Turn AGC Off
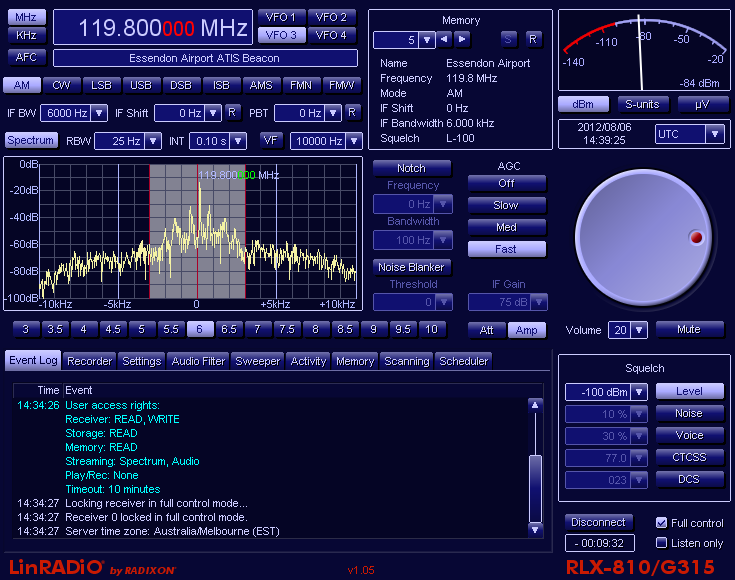735x580 pixels. click(x=506, y=183)
